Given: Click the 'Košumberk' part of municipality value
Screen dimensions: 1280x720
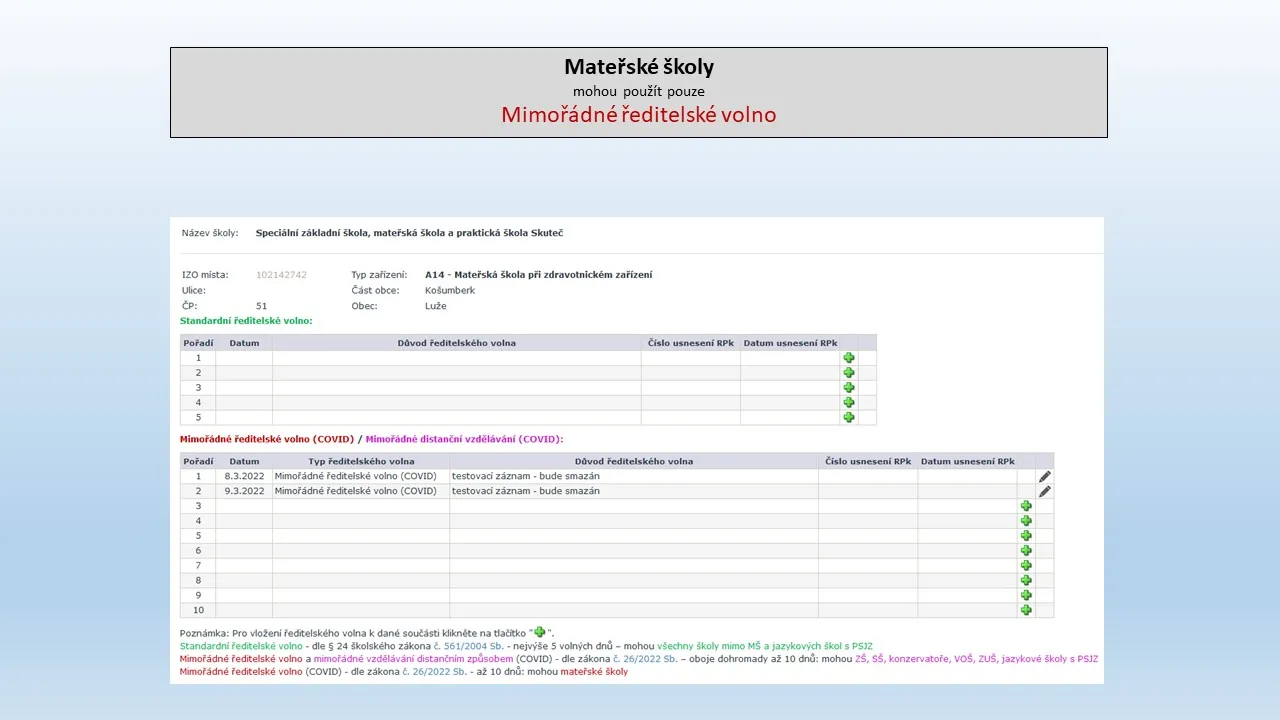Looking at the screenshot, I should pyautogui.click(x=450, y=291).
